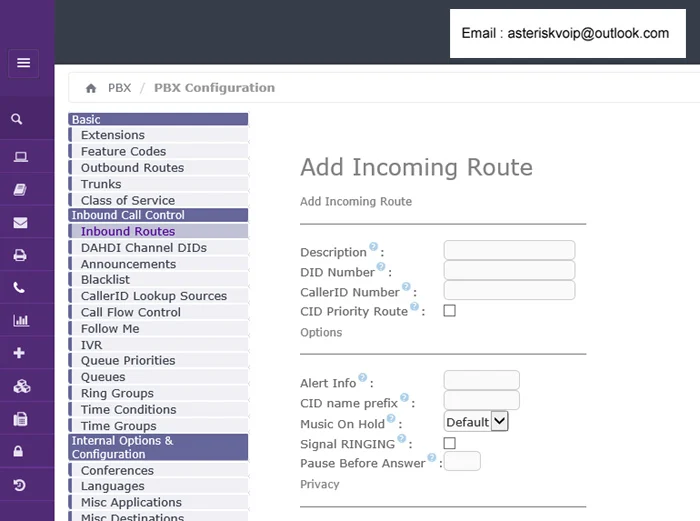Open Follow Me settings
The height and width of the screenshot is (521, 700).
click(x=158, y=329)
